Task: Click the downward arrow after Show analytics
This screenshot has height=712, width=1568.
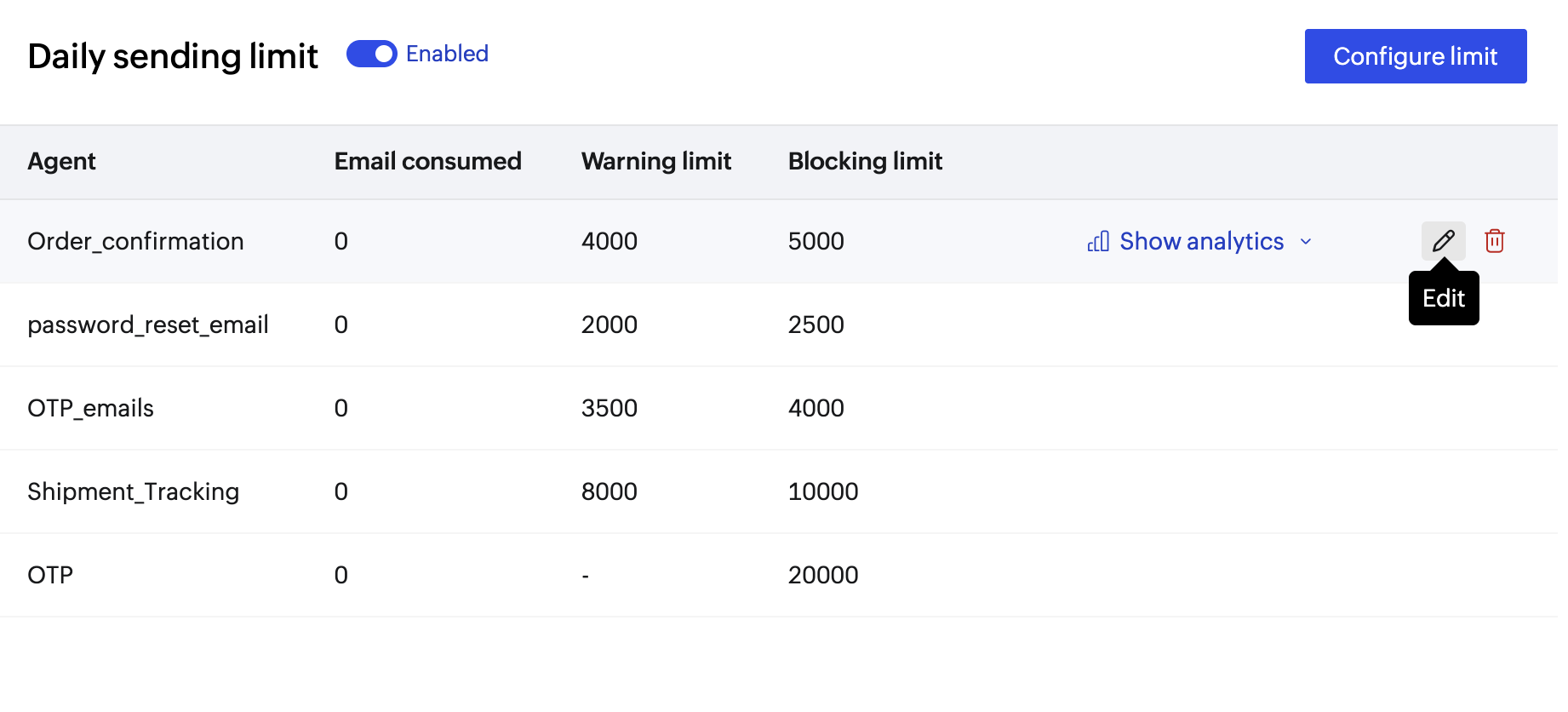Action: tap(1307, 242)
